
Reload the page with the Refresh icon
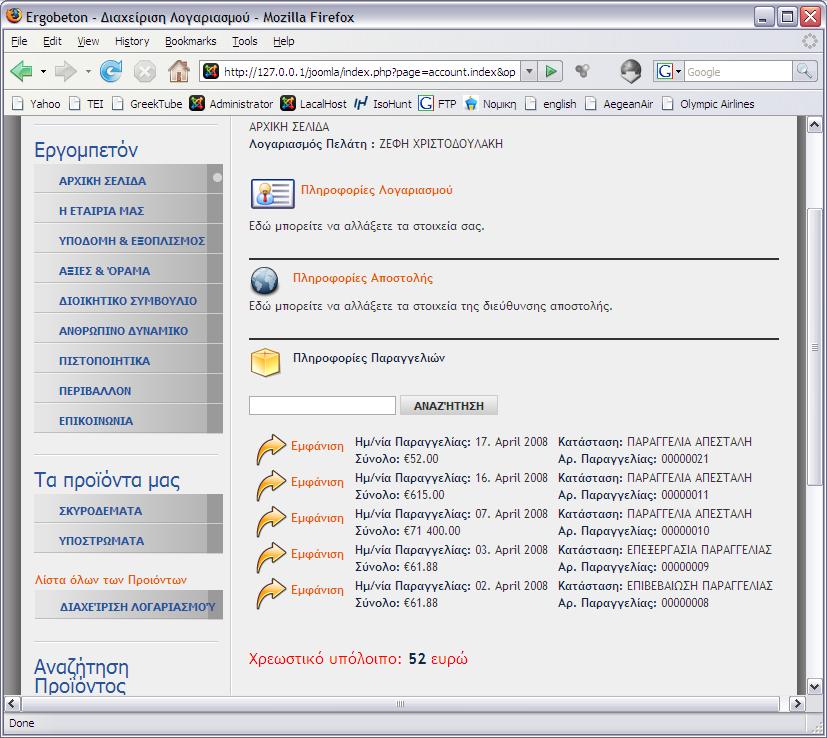coord(111,71)
